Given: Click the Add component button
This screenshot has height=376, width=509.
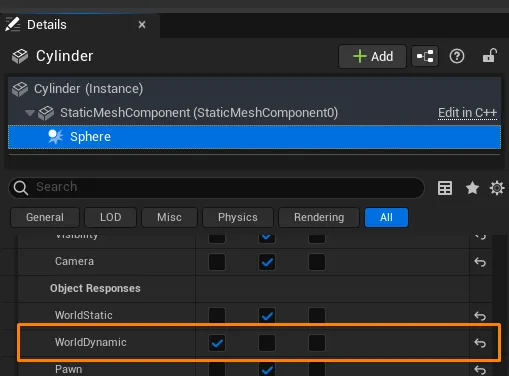Looking at the screenshot, I should (x=372, y=56).
